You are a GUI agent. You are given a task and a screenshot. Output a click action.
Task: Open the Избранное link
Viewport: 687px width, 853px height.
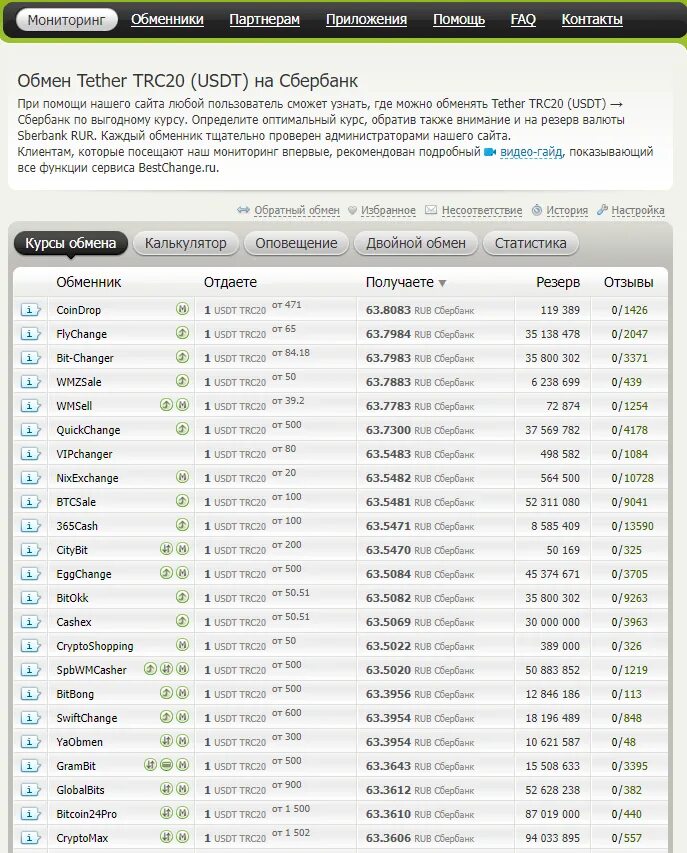click(x=388, y=210)
